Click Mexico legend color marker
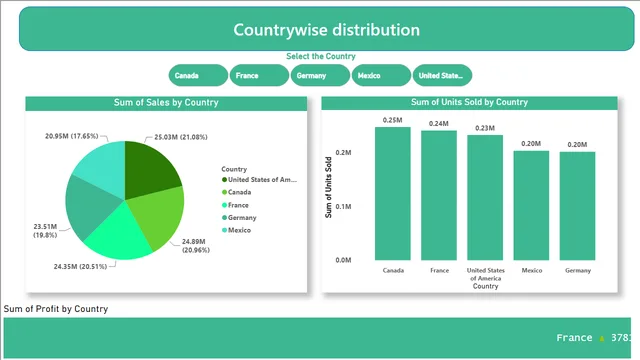The height and width of the screenshot is (360, 640). pyautogui.click(x=224, y=230)
